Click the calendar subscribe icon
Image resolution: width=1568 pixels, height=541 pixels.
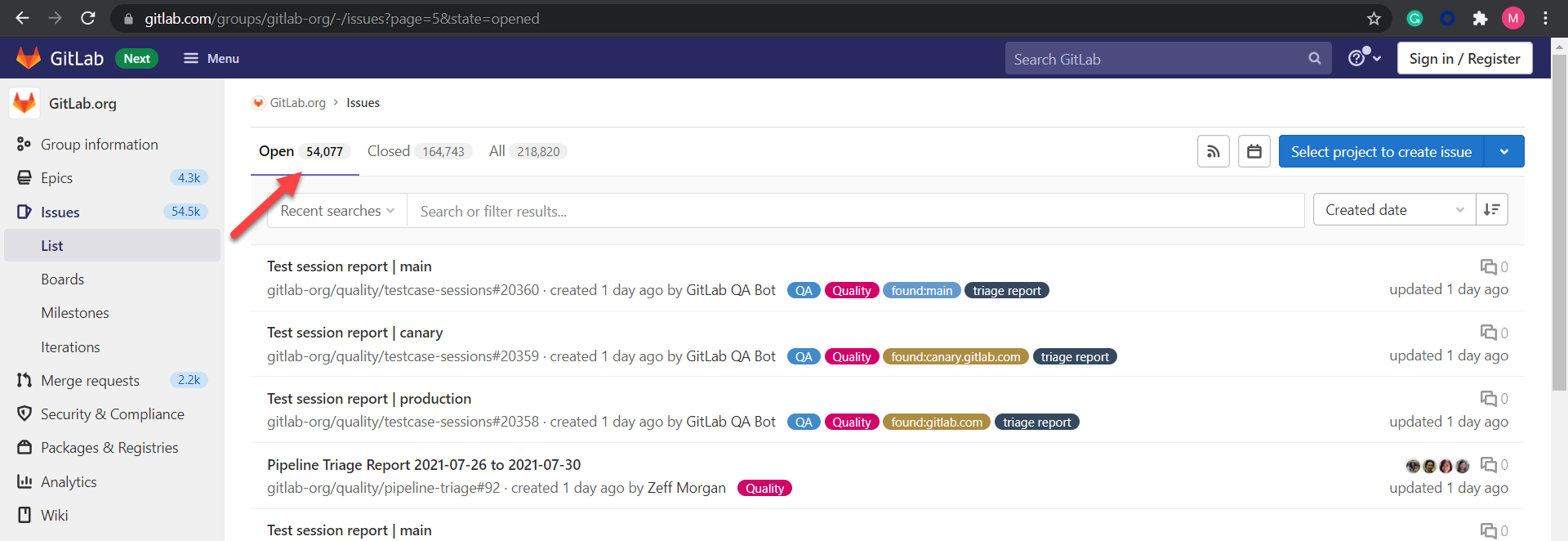[x=1254, y=151]
